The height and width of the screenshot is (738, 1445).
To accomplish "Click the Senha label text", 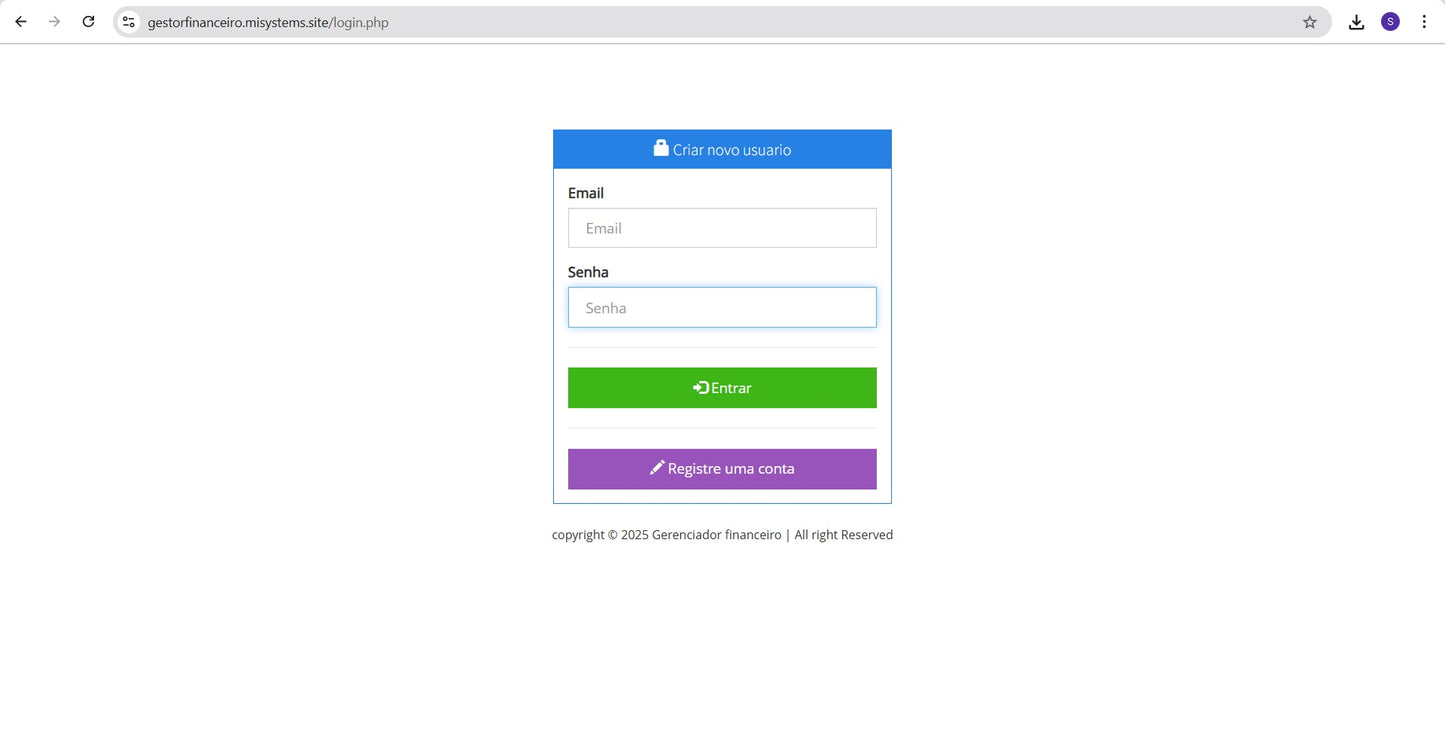I will [588, 271].
